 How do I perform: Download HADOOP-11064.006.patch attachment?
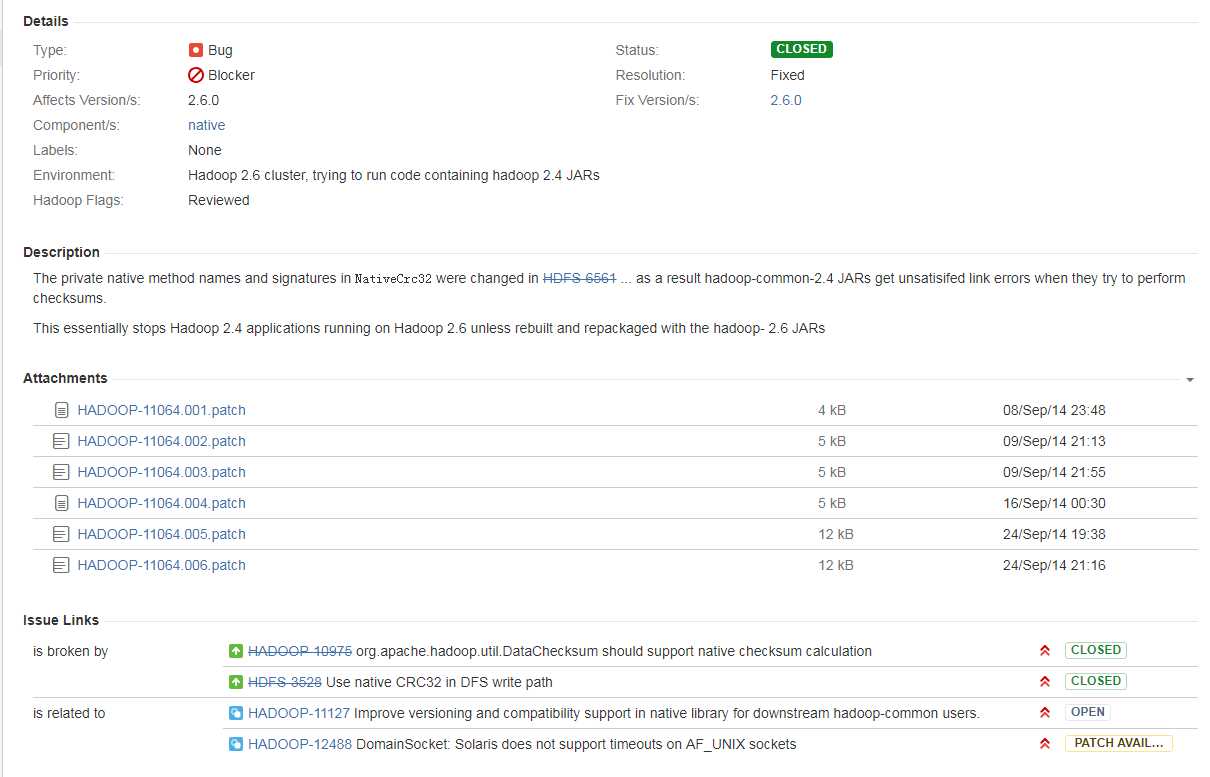161,565
